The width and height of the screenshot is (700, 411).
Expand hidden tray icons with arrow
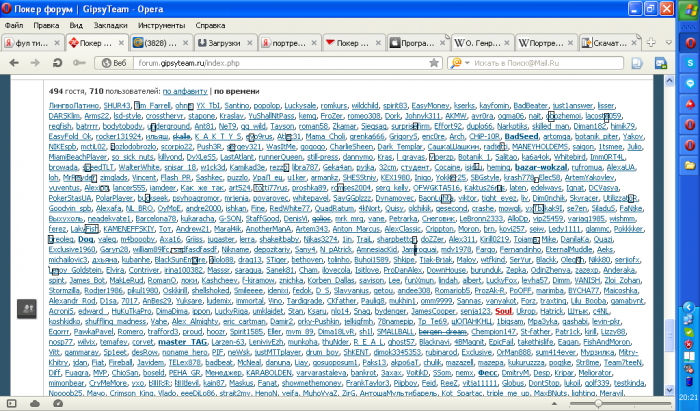pos(689,307)
